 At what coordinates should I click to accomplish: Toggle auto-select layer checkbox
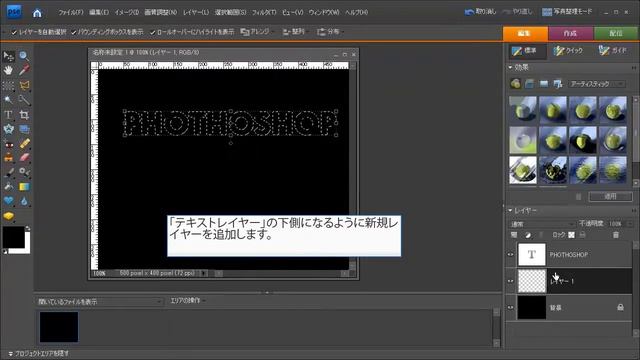point(14,32)
